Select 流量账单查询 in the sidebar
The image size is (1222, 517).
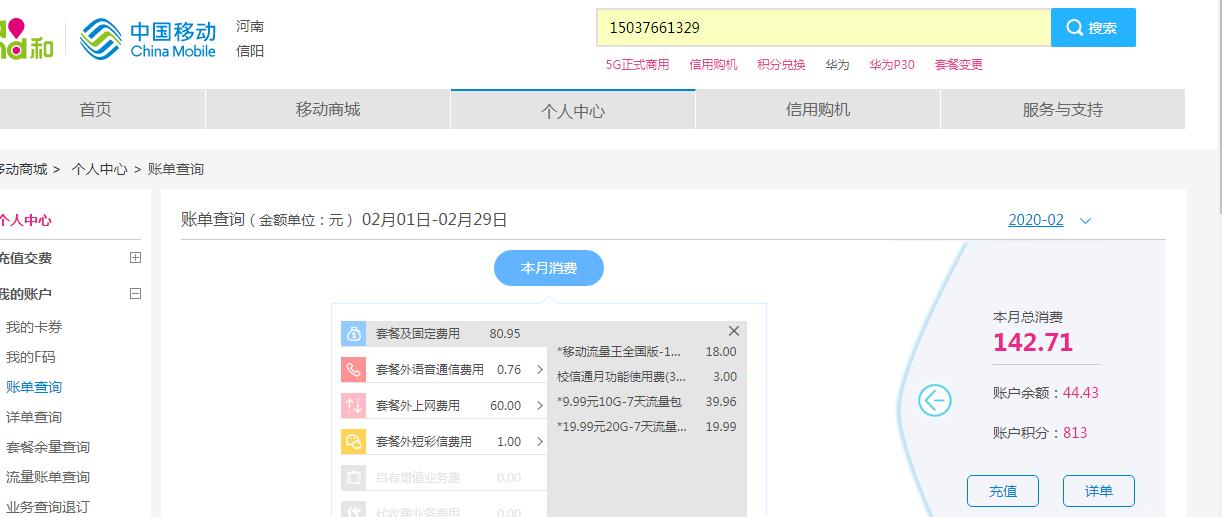(x=48, y=477)
